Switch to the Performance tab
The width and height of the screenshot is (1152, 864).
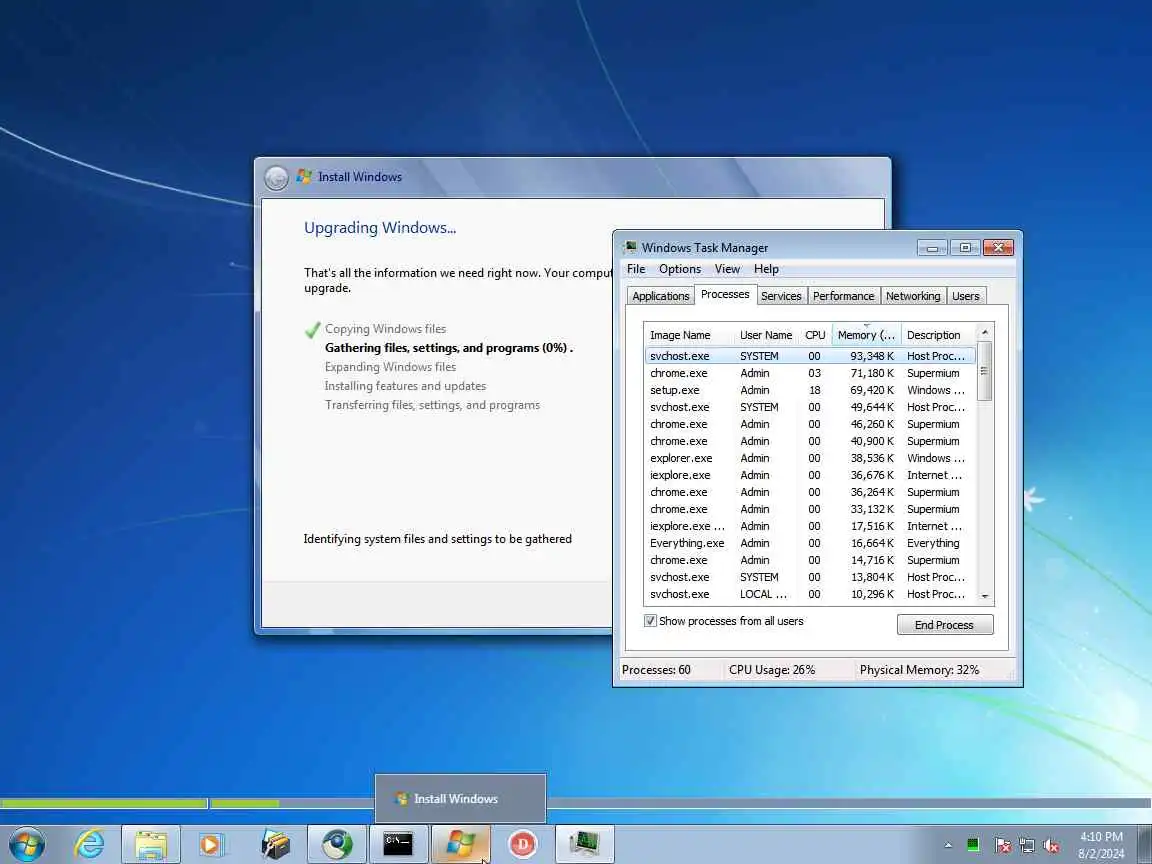(x=843, y=295)
